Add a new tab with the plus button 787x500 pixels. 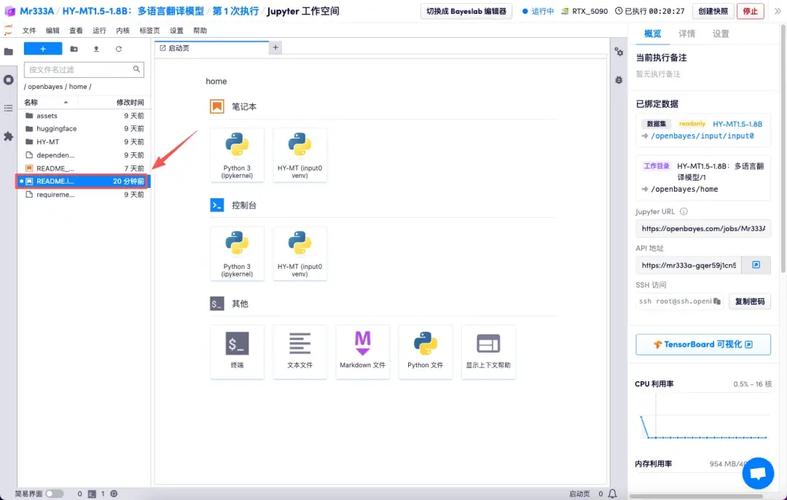(275, 48)
